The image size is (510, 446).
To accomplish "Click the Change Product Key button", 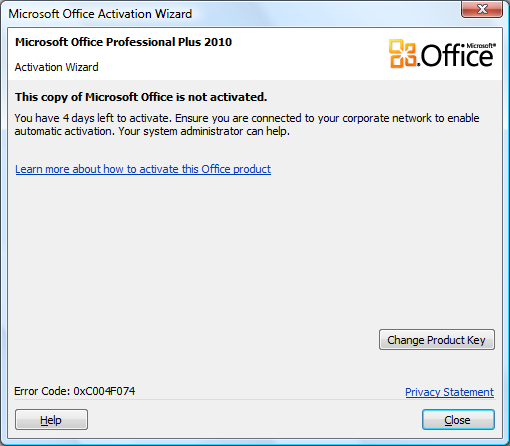I will pos(437,340).
